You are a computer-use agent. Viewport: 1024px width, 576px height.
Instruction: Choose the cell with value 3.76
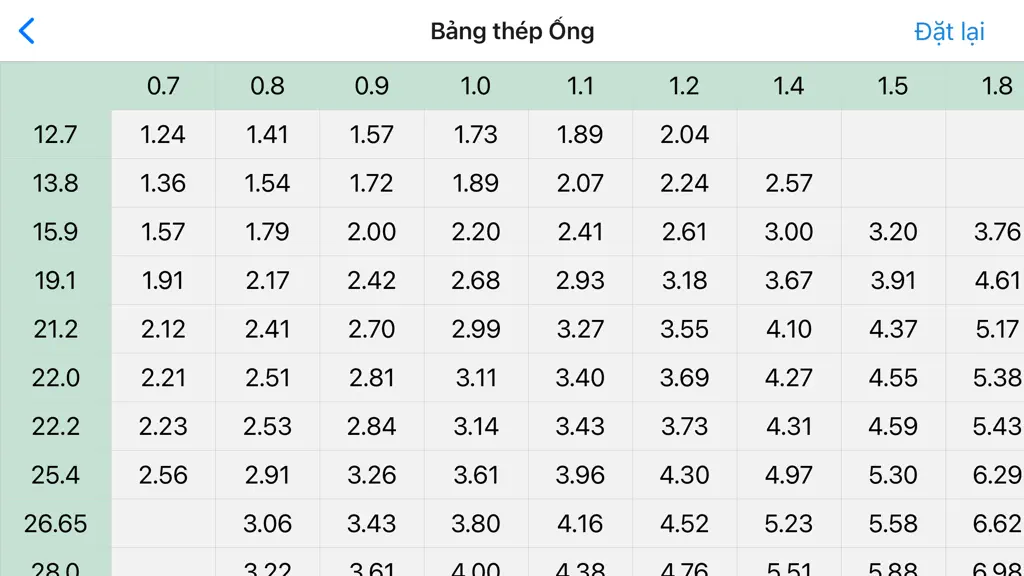click(x=985, y=232)
